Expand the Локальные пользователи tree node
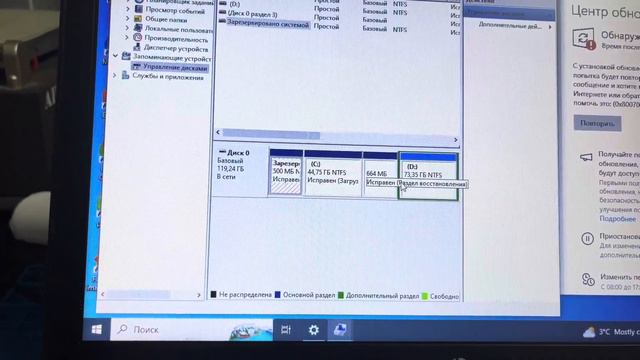 coord(127,28)
